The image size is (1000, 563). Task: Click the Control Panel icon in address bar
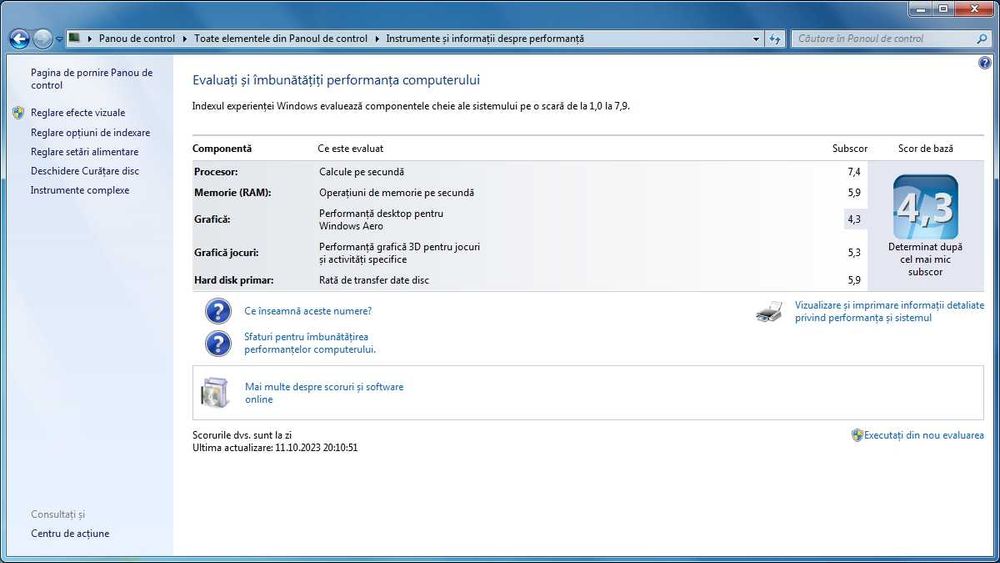point(74,38)
